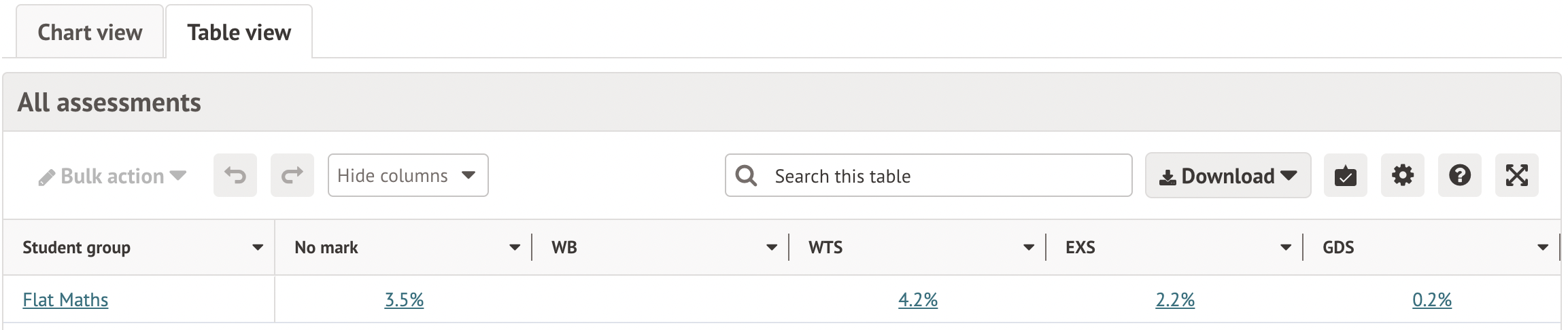Expand table to fullscreen

tap(1516, 176)
